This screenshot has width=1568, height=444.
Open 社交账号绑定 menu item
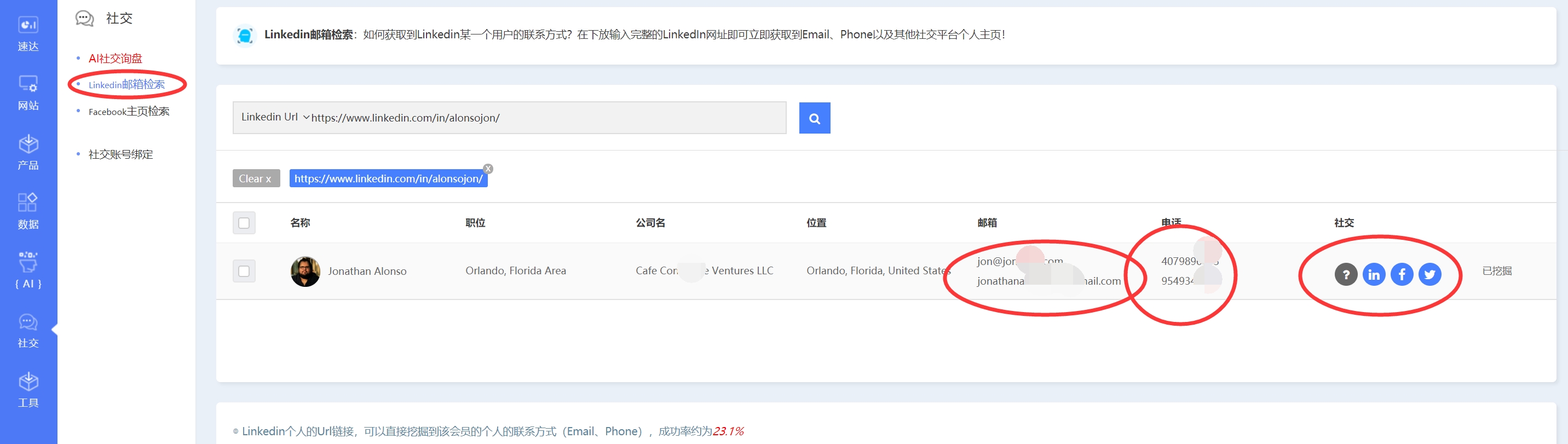pyautogui.click(x=120, y=155)
